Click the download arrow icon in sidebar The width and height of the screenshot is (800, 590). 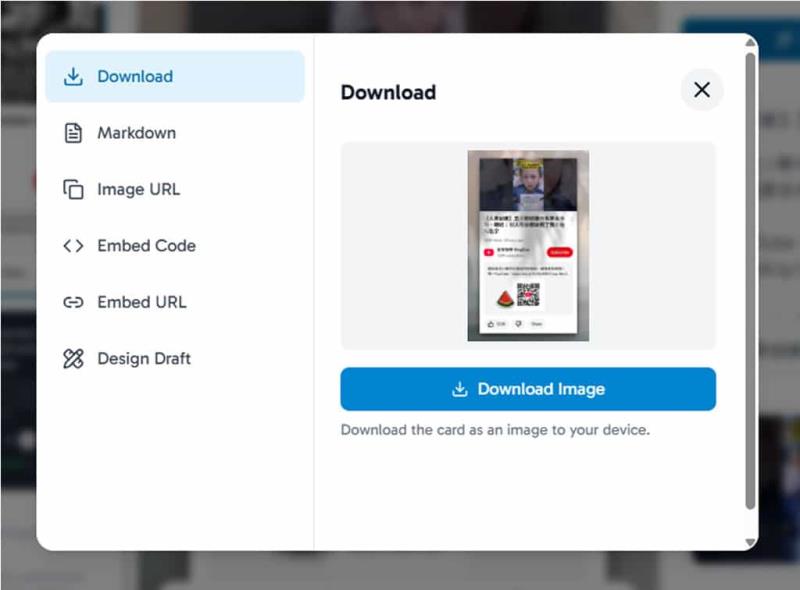click(x=73, y=77)
